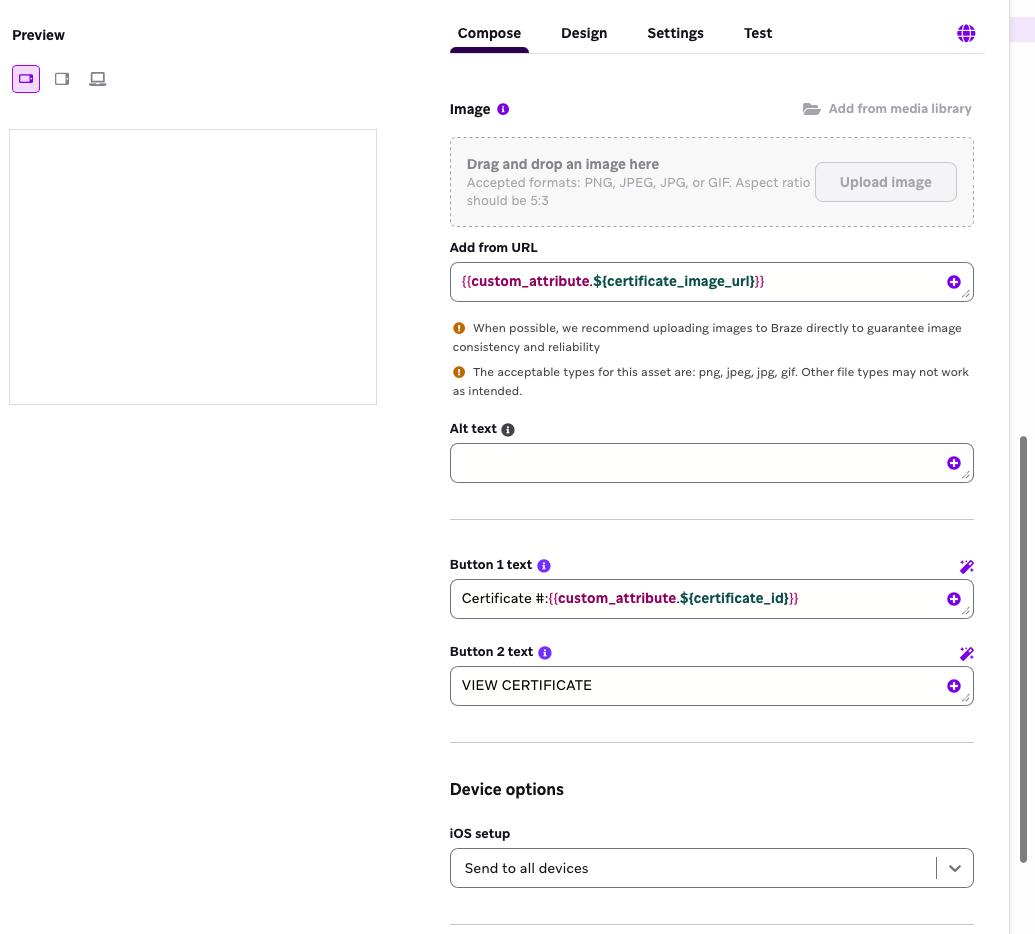
Task: Click the info icon next to Image
Action: pos(501,108)
